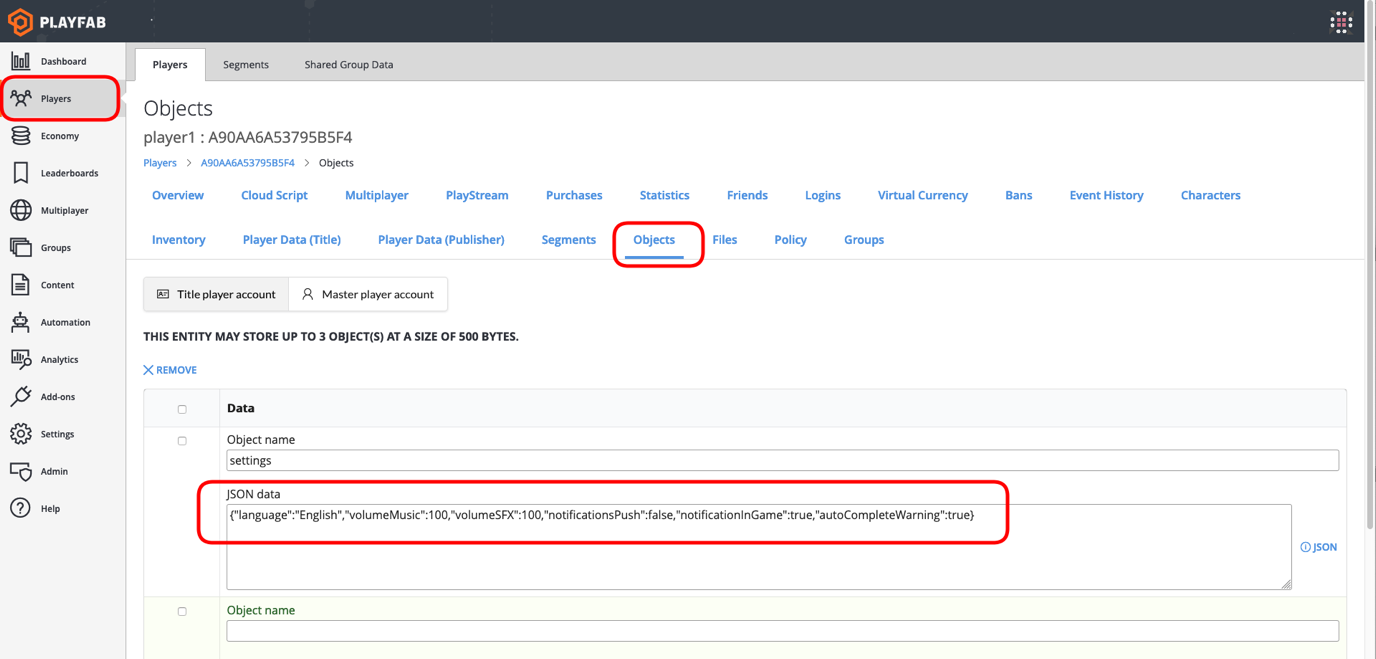This screenshot has width=1376, height=659.
Task: Click the Master player account person icon
Action: 308,294
